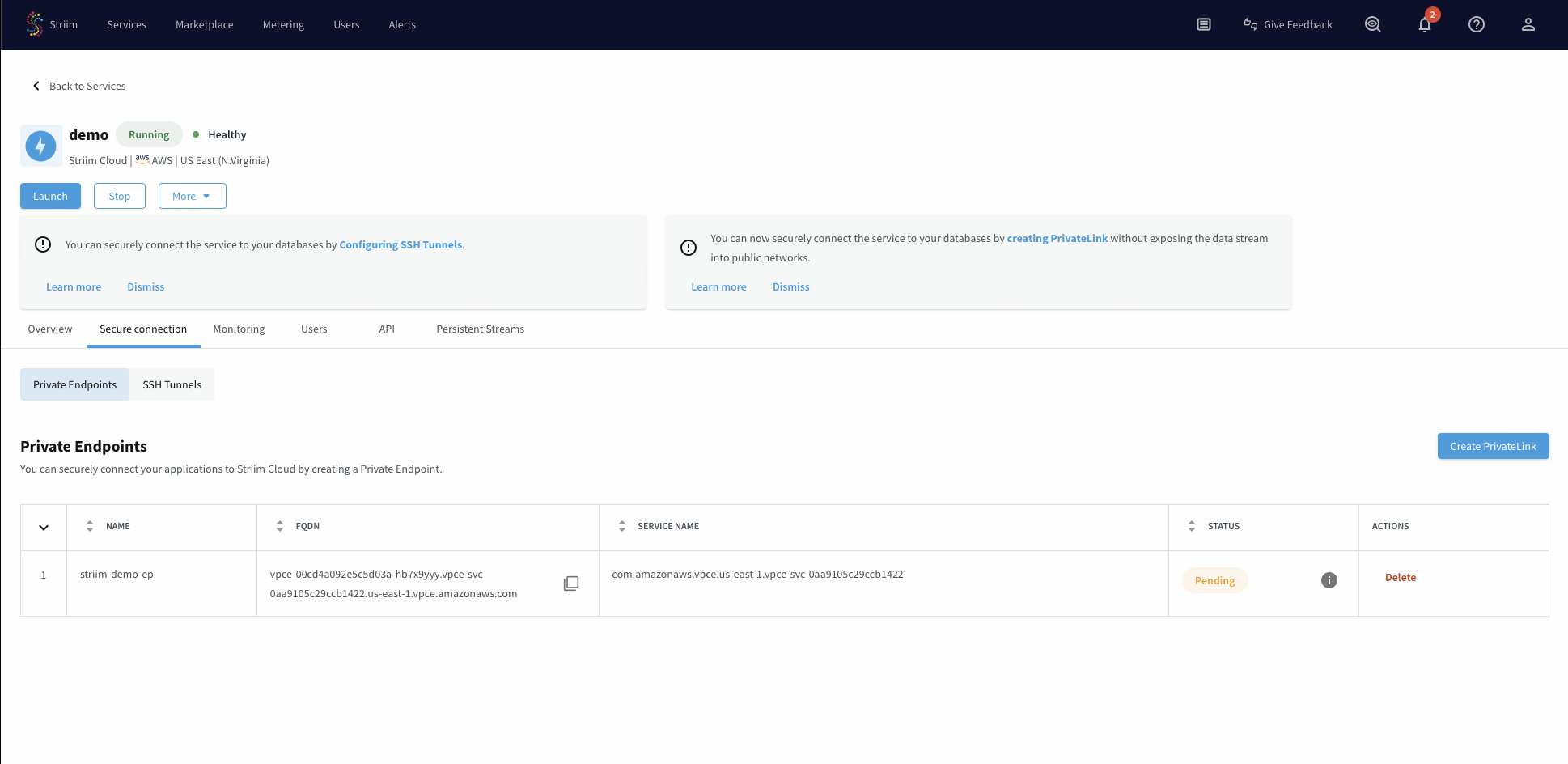Switch to the SSH Tunnels view
The image size is (1568, 764).
click(172, 384)
